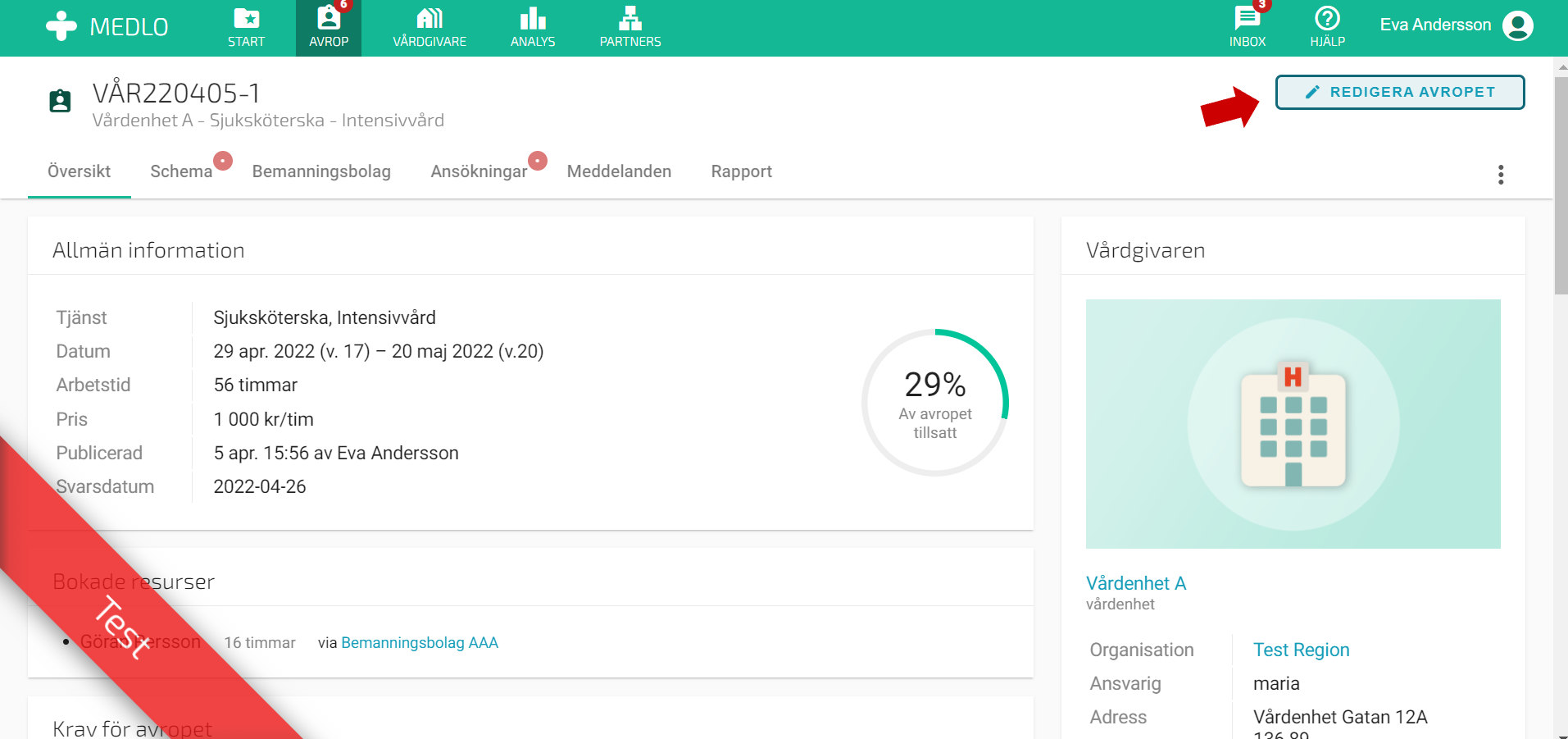Open the PARTNERS section
This screenshot has width=1568, height=739.
tap(630, 28)
